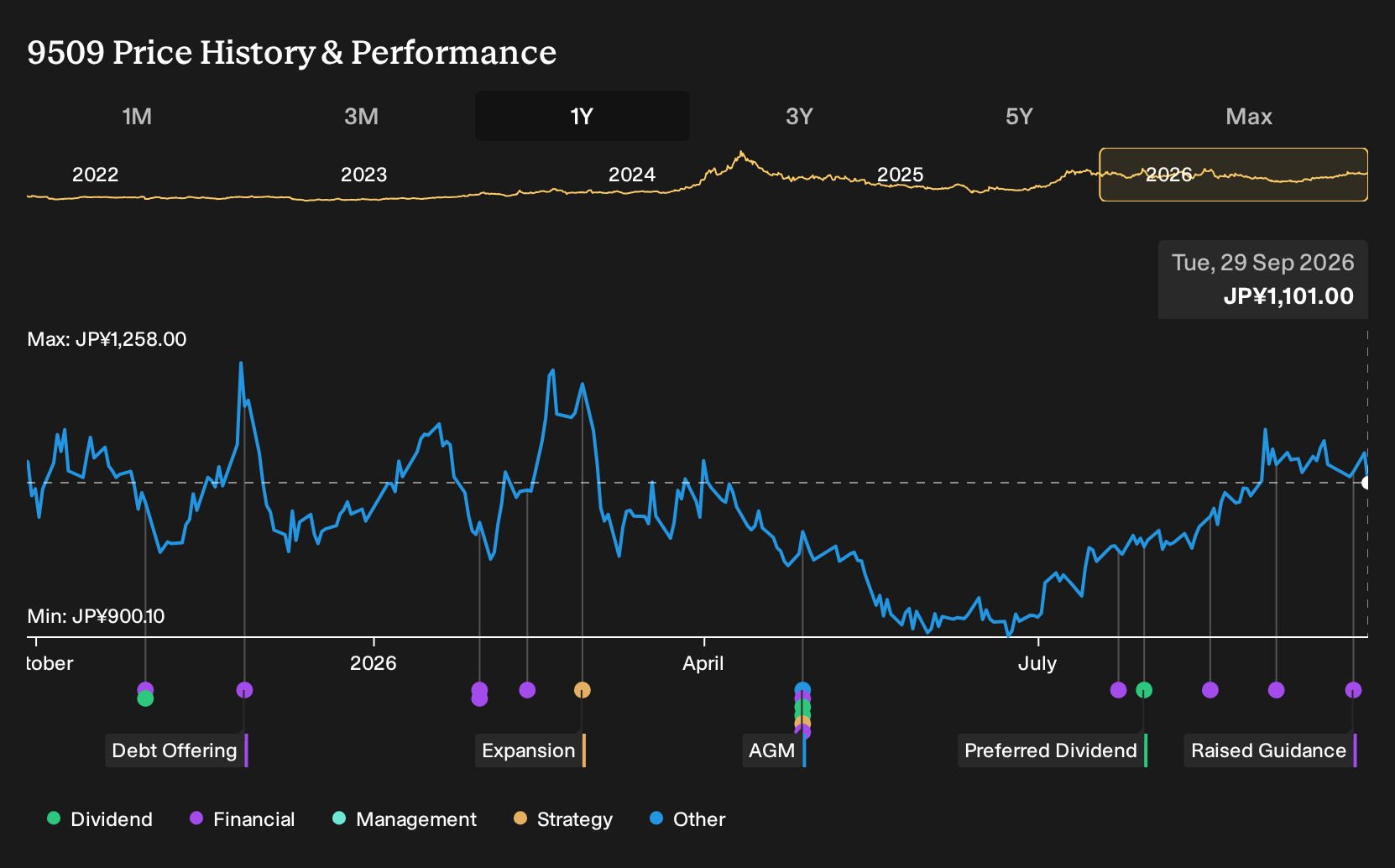Select the 1M time range tab
The height and width of the screenshot is (868, 1395).
click(137, 116)
